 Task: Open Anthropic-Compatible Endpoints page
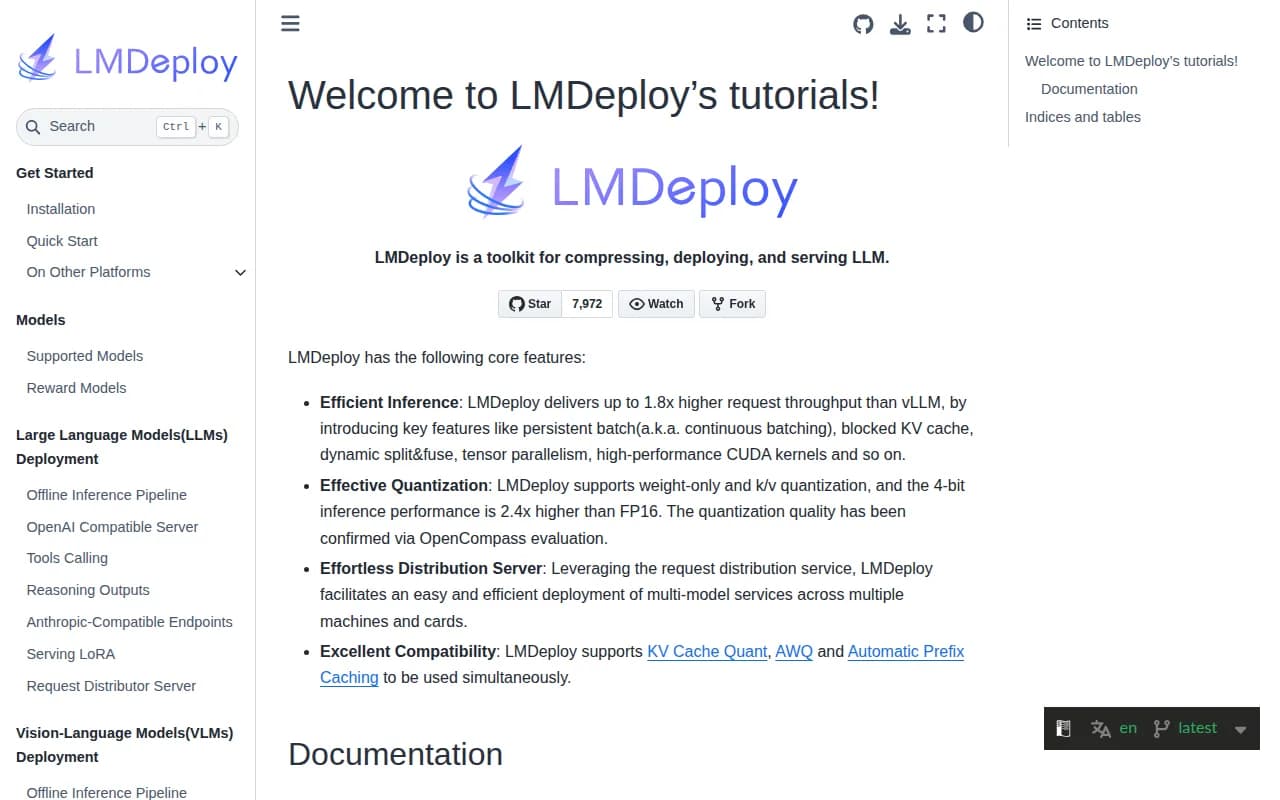point(129,622)
